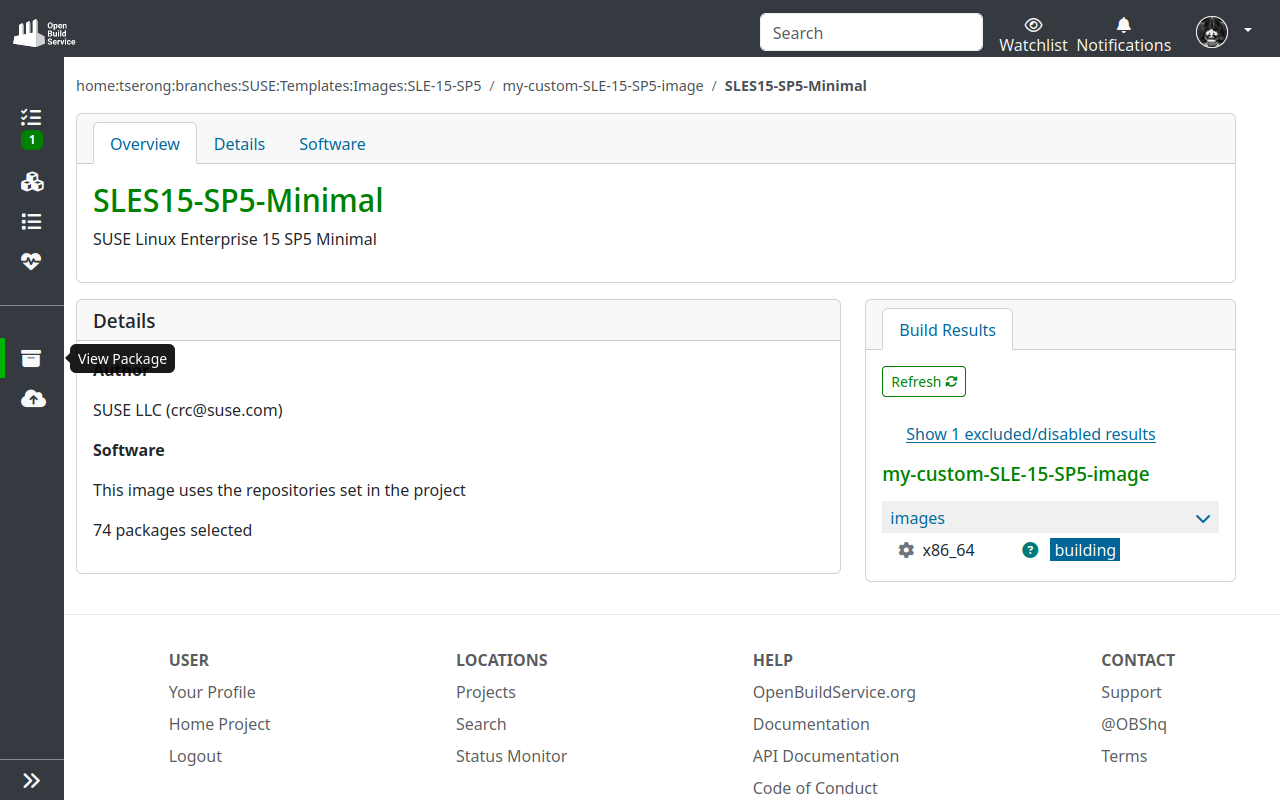
Task: Open the repositories list icon in sidebar
Action: click(x=31, y=221)
